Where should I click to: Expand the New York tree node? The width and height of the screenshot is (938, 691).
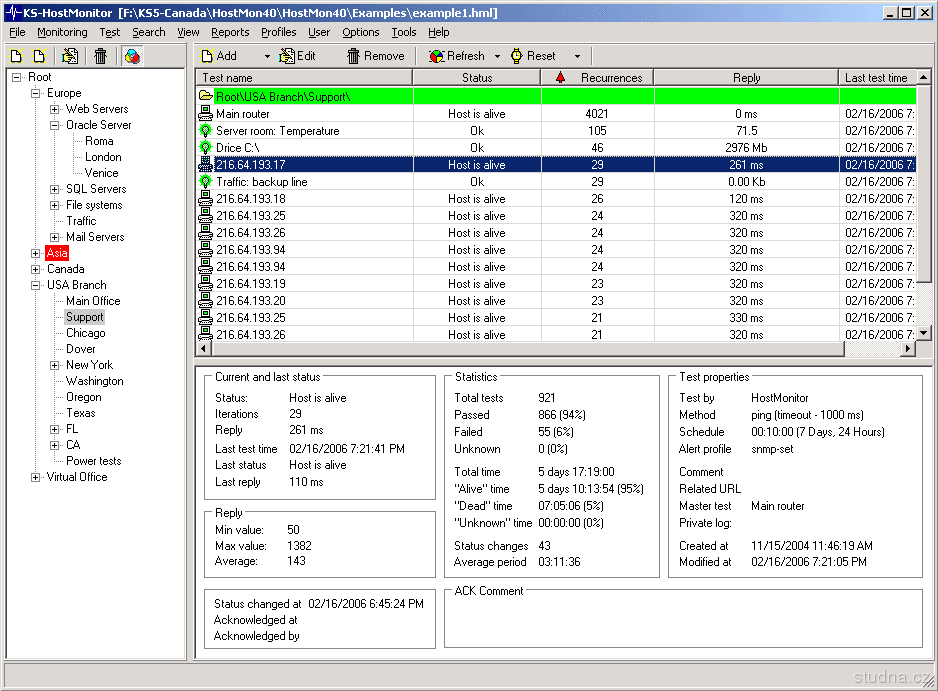point(55,365)
